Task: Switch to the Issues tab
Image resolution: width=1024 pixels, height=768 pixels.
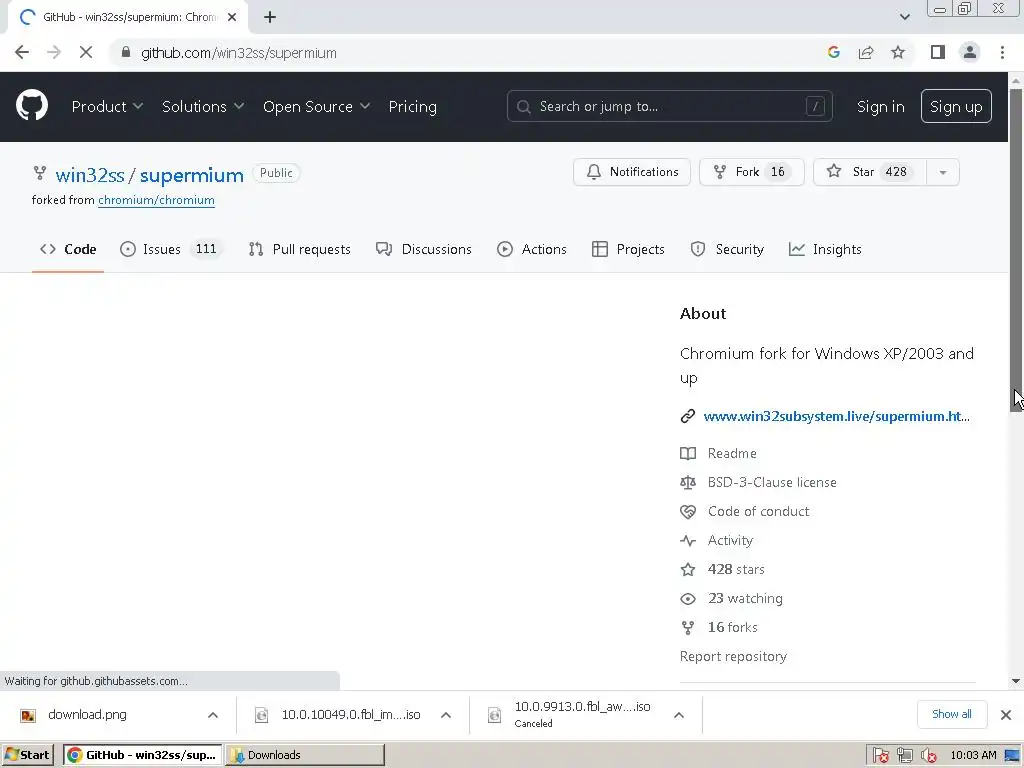Action: coord(171,249)
